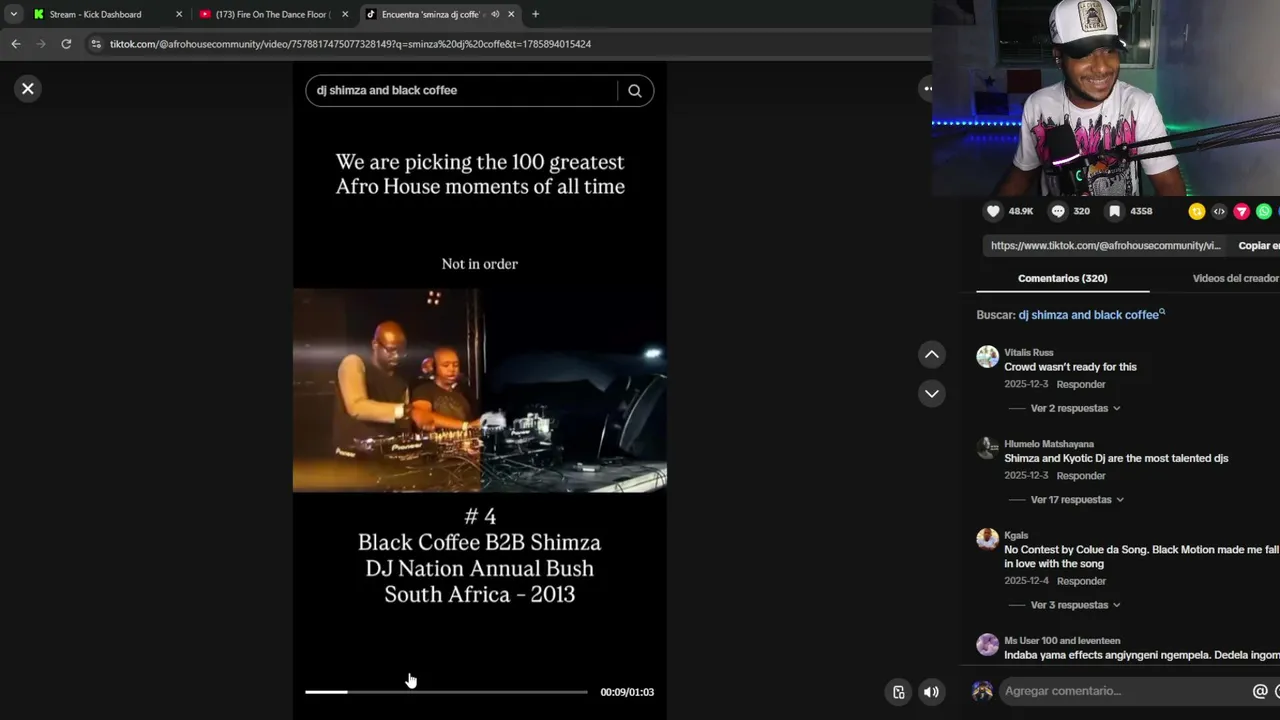The width and height of the screenshot is (1280, 720).
Task: Expand 'Ver 17 respuestas' replies
Action: (x=1077, y=500)
